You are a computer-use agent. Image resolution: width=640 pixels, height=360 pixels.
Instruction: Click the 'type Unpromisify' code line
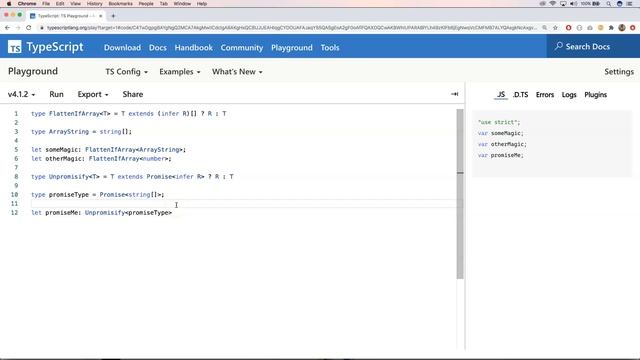tap(132, 176)
